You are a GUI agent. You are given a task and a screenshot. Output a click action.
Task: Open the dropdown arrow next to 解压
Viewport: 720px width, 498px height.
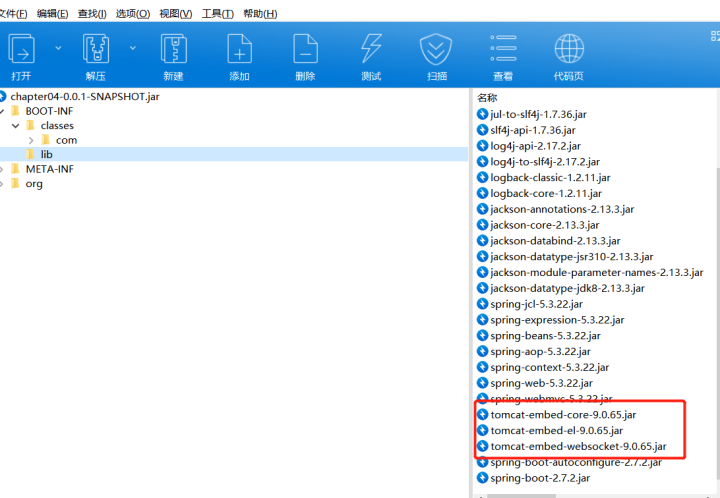133,48
